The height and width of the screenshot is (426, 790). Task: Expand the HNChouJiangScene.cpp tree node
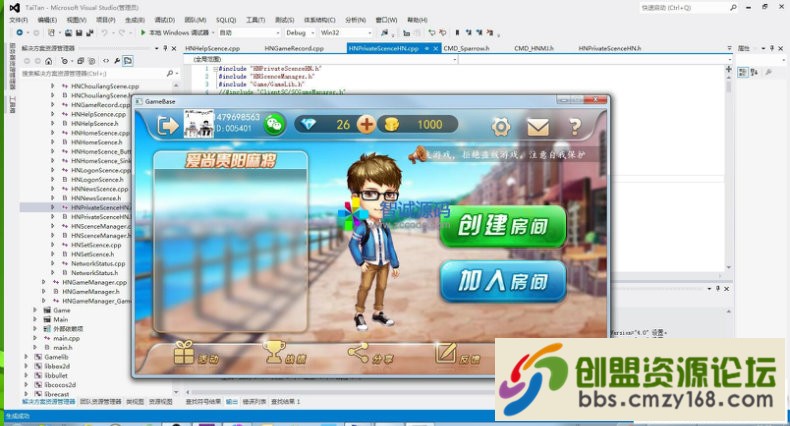tap(52, 86)
